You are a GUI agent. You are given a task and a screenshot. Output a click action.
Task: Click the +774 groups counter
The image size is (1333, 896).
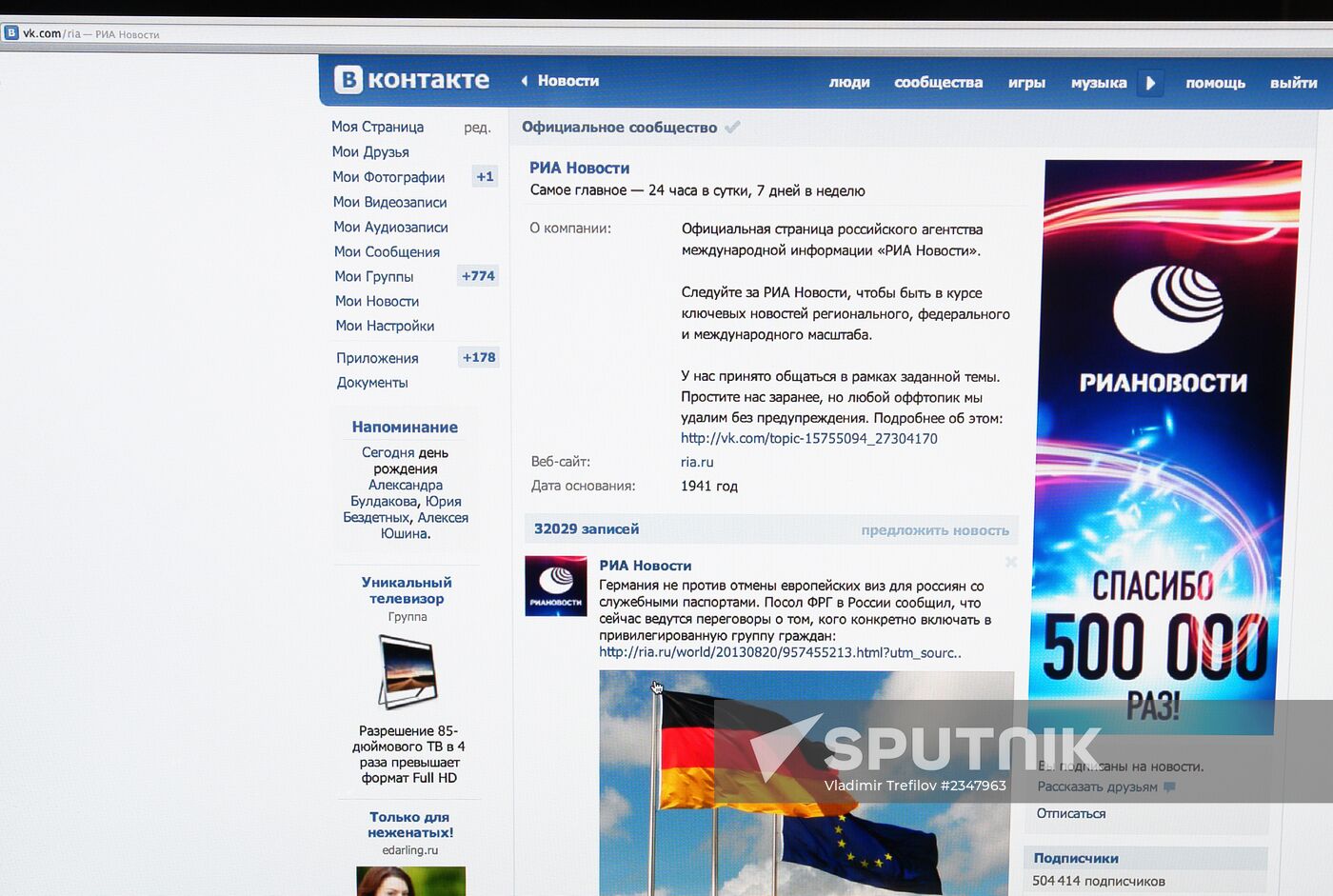click(478, 276)
